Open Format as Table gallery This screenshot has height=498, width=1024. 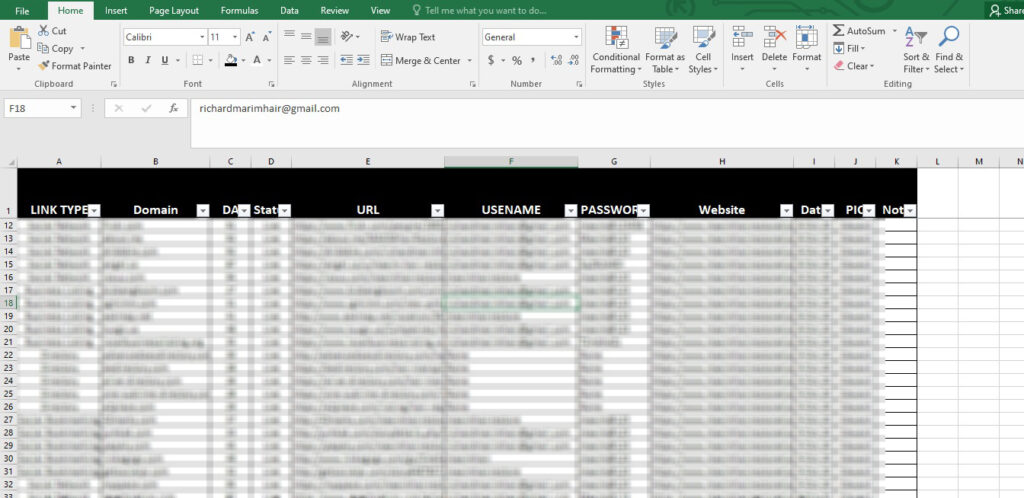(x=665, y=50)
